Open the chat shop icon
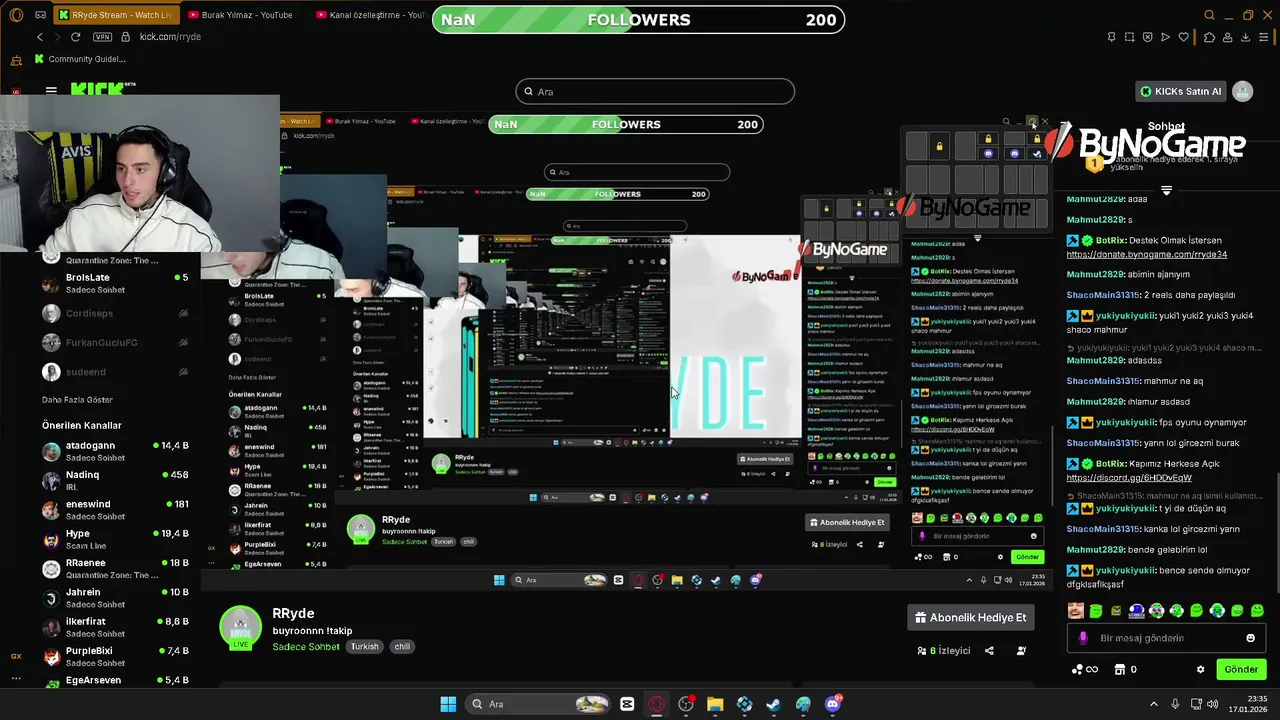Image resolution: width=1280 pixels, height=720 pixels. [1120, 670]
